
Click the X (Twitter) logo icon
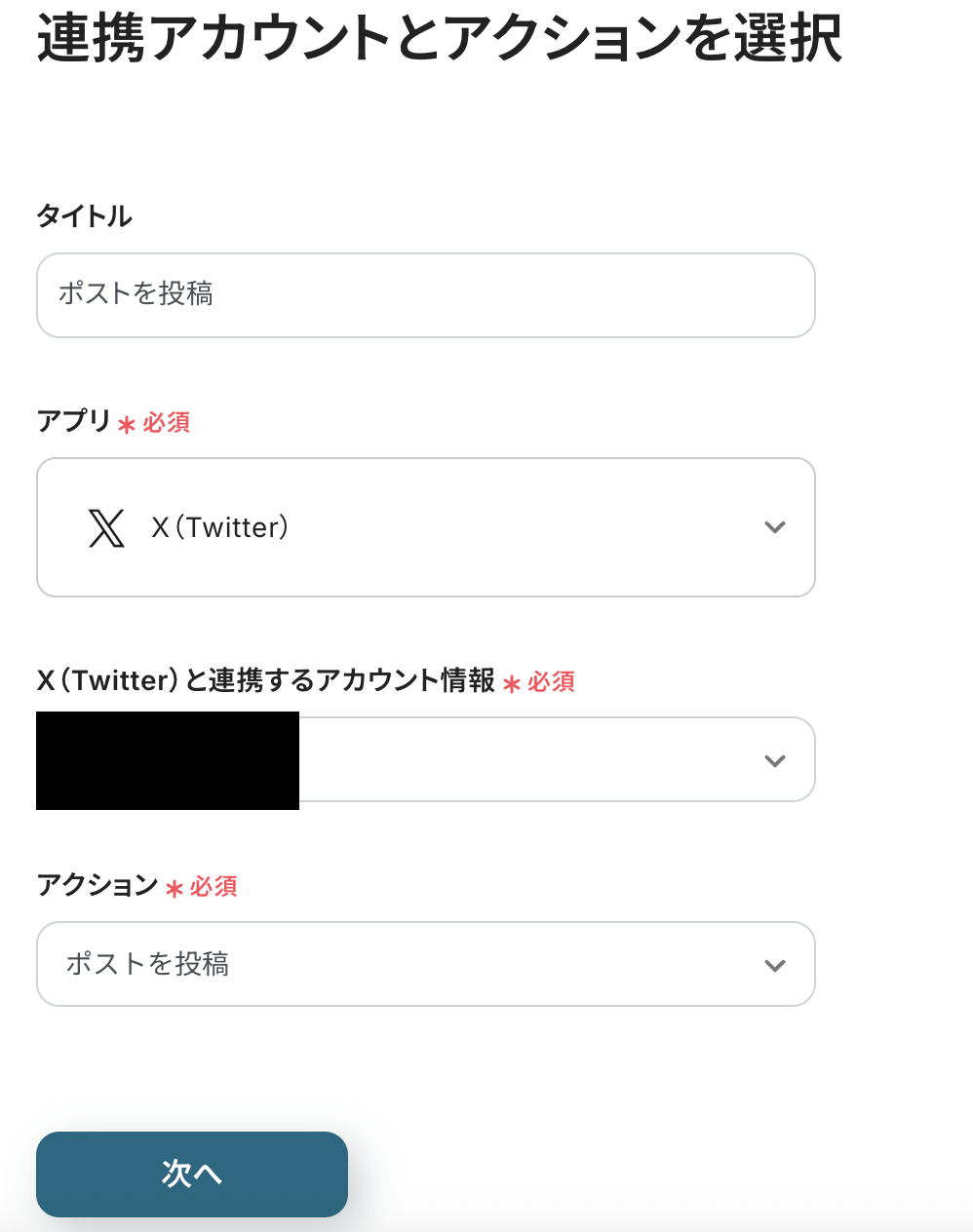[106, 527]
